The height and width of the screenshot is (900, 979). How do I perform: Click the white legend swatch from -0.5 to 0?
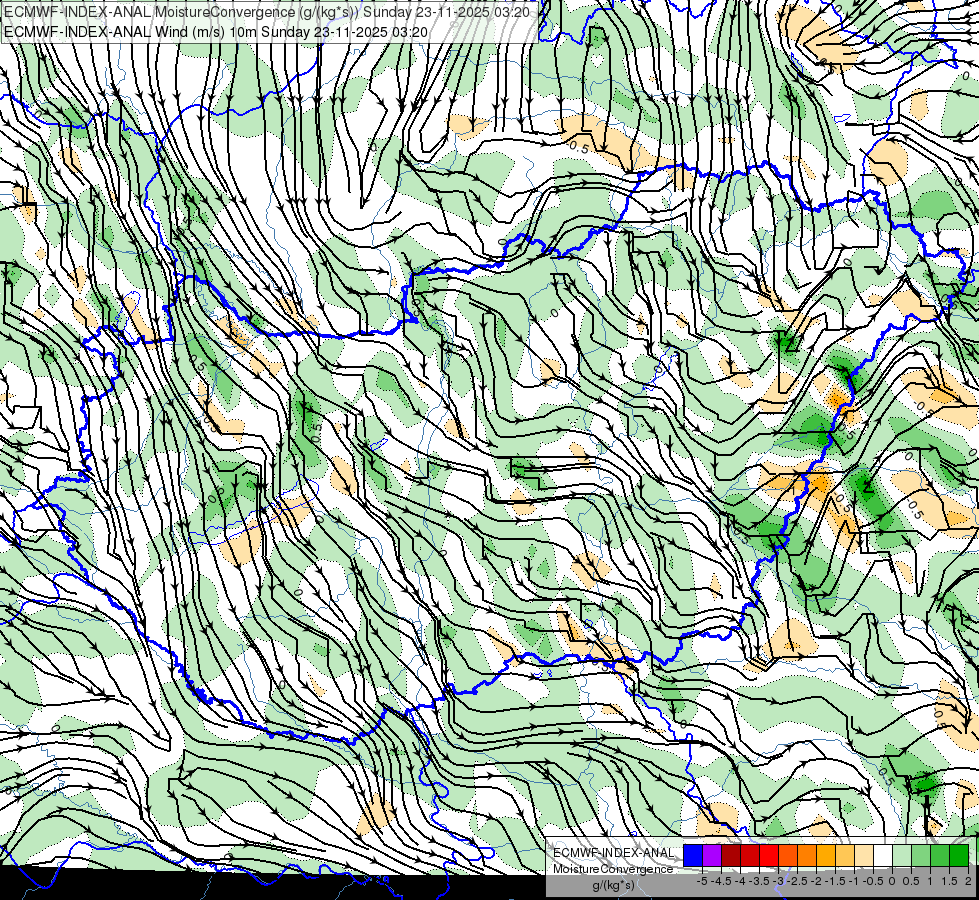click(883, 856)
